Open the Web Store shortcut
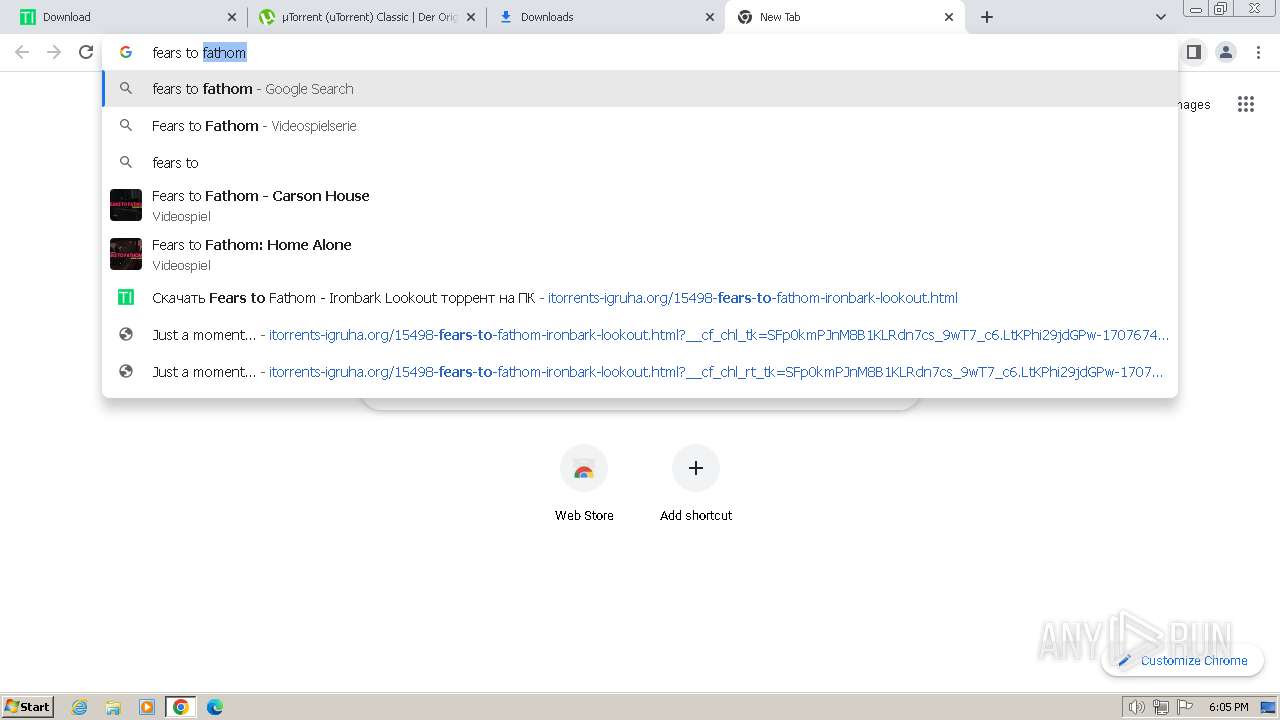This screenshot has width=1280, height=720. pyautogui.click(x=584, y=484)
